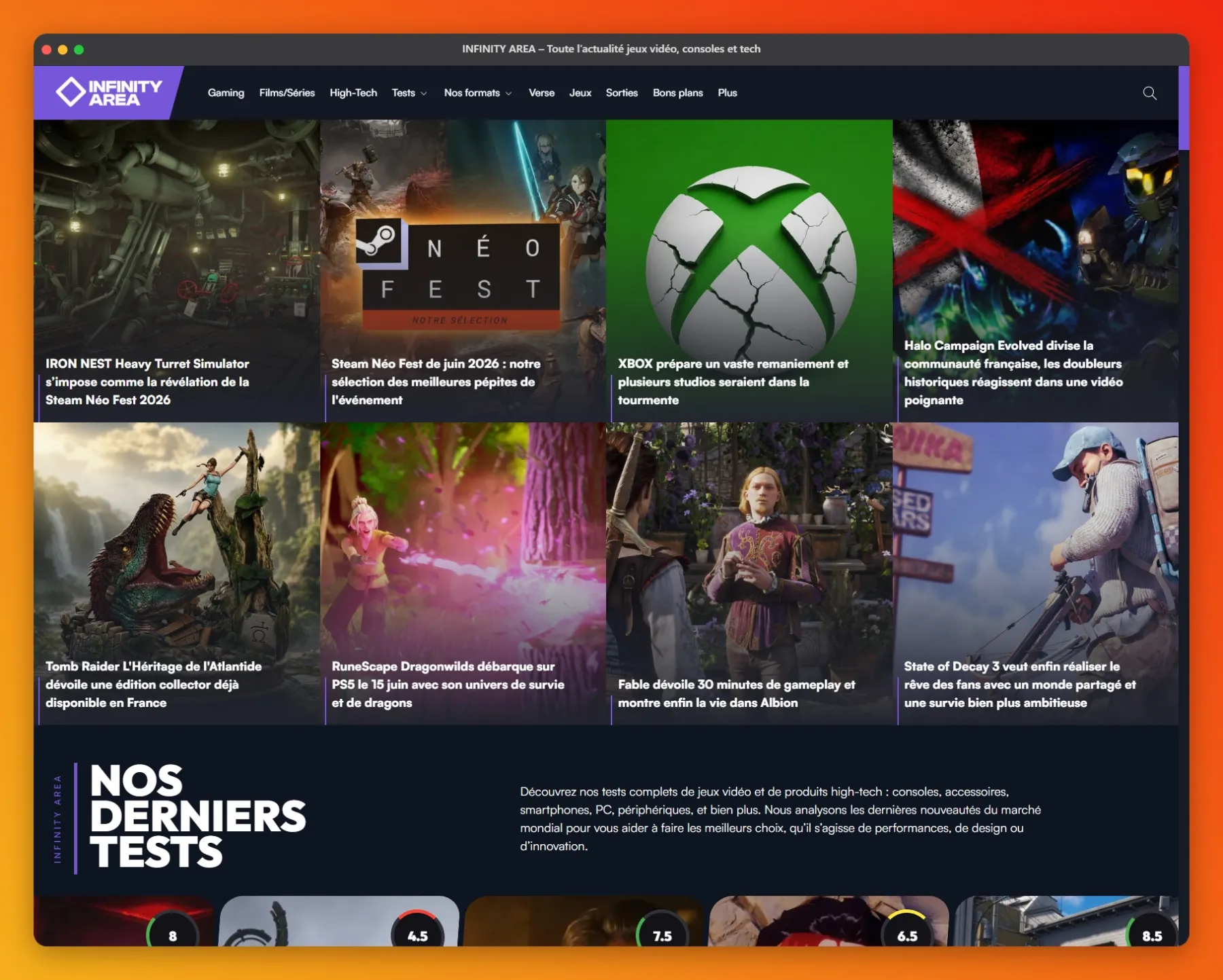Click the test card scored 6.5

pyautogui.click(x=829, y=921)
